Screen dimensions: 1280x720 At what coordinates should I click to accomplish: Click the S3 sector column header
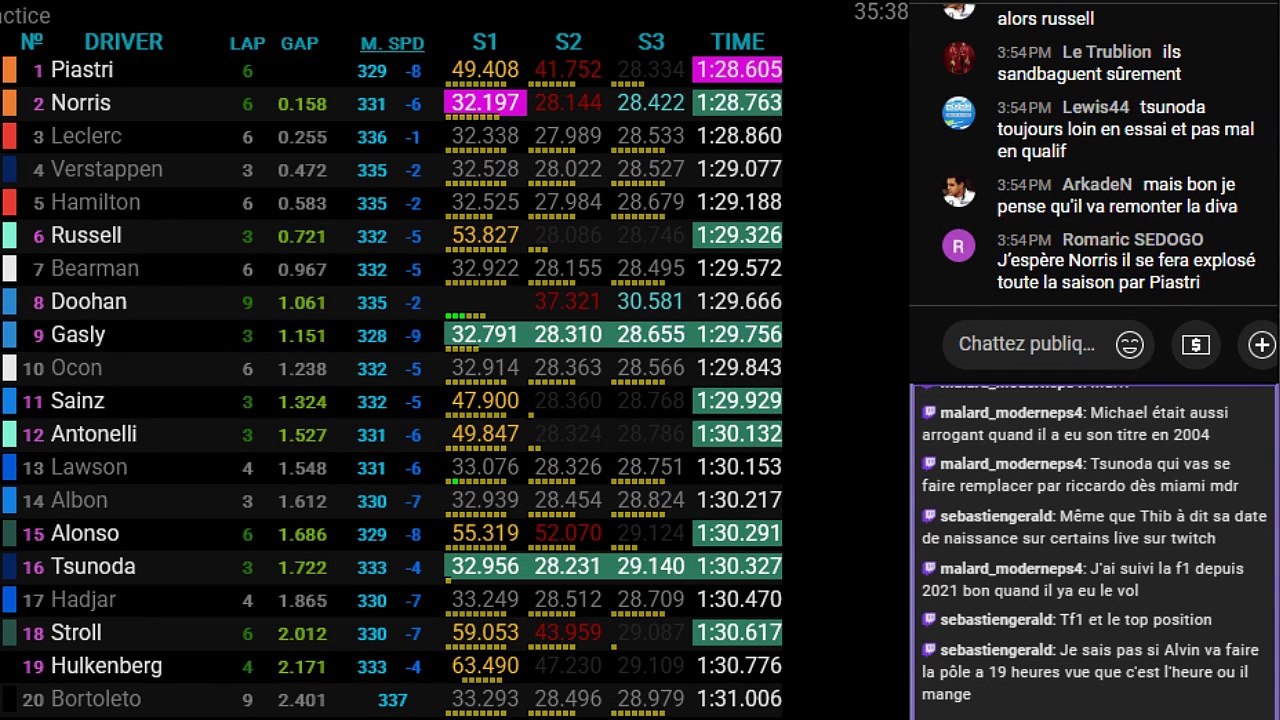point(651,42)
